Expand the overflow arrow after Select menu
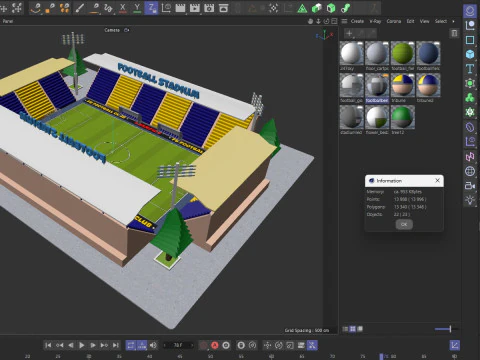Screen dimensions: 480x360 coord(453,21)
